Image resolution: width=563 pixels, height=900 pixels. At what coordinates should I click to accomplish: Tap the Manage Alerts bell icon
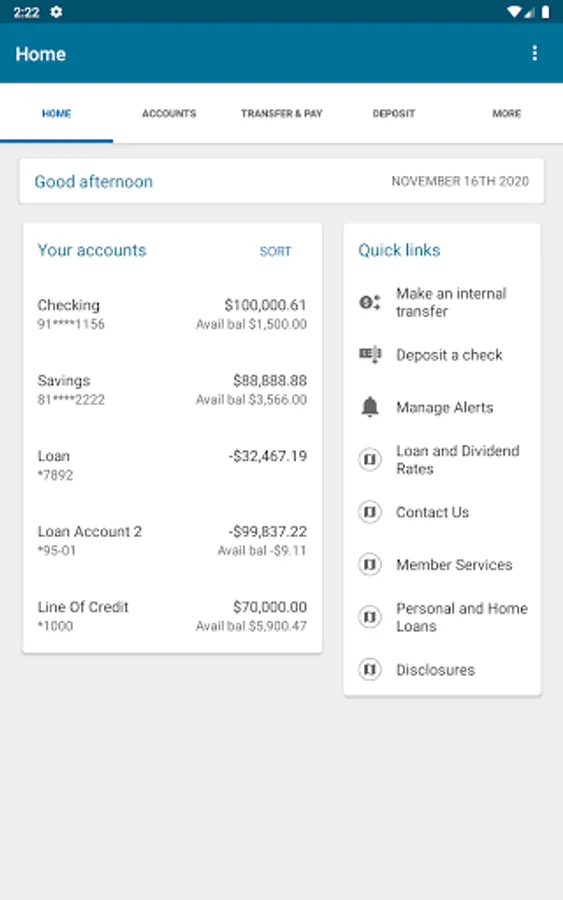click(370, 407)
